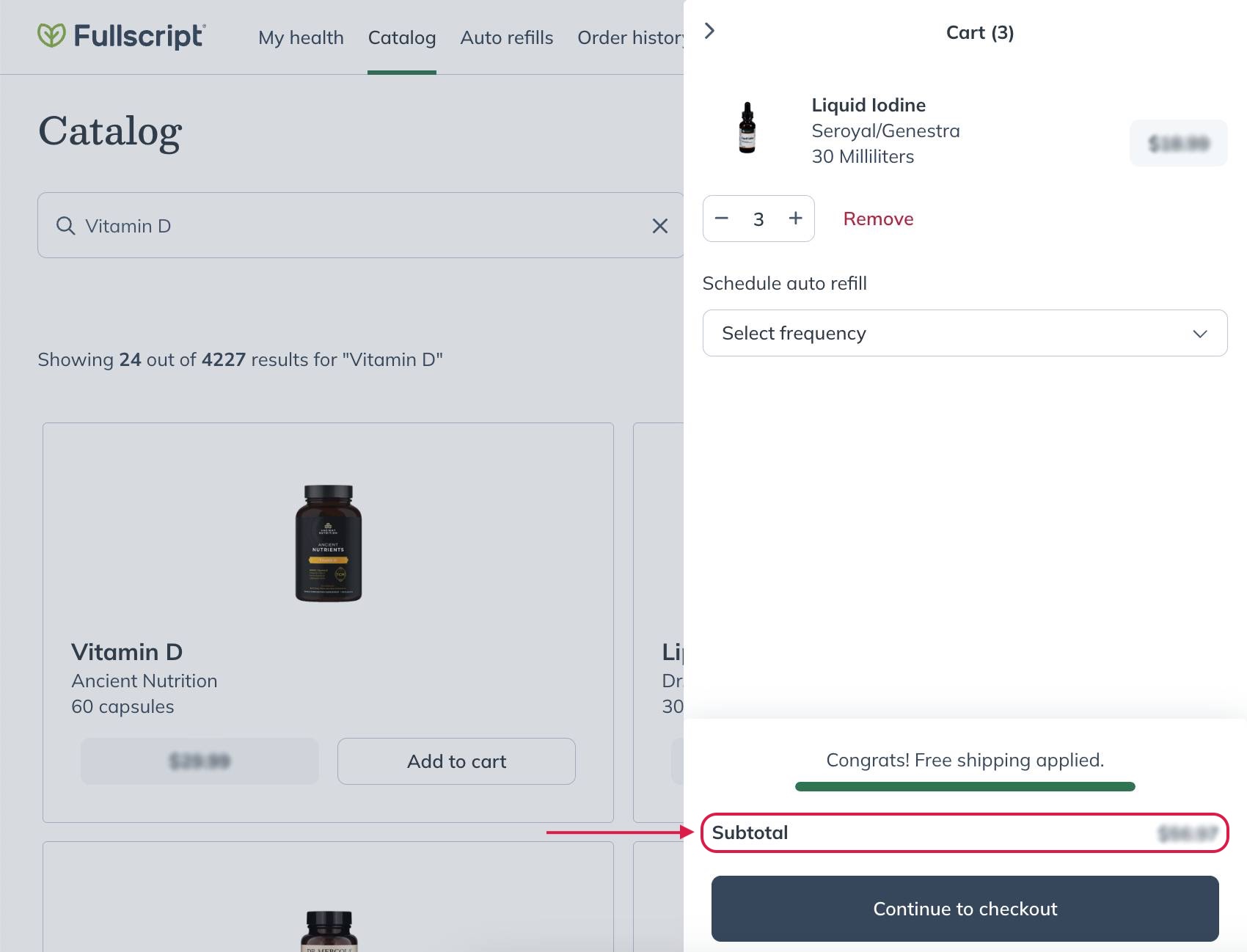Click the 60 capsules text

(x=122, y=706)
